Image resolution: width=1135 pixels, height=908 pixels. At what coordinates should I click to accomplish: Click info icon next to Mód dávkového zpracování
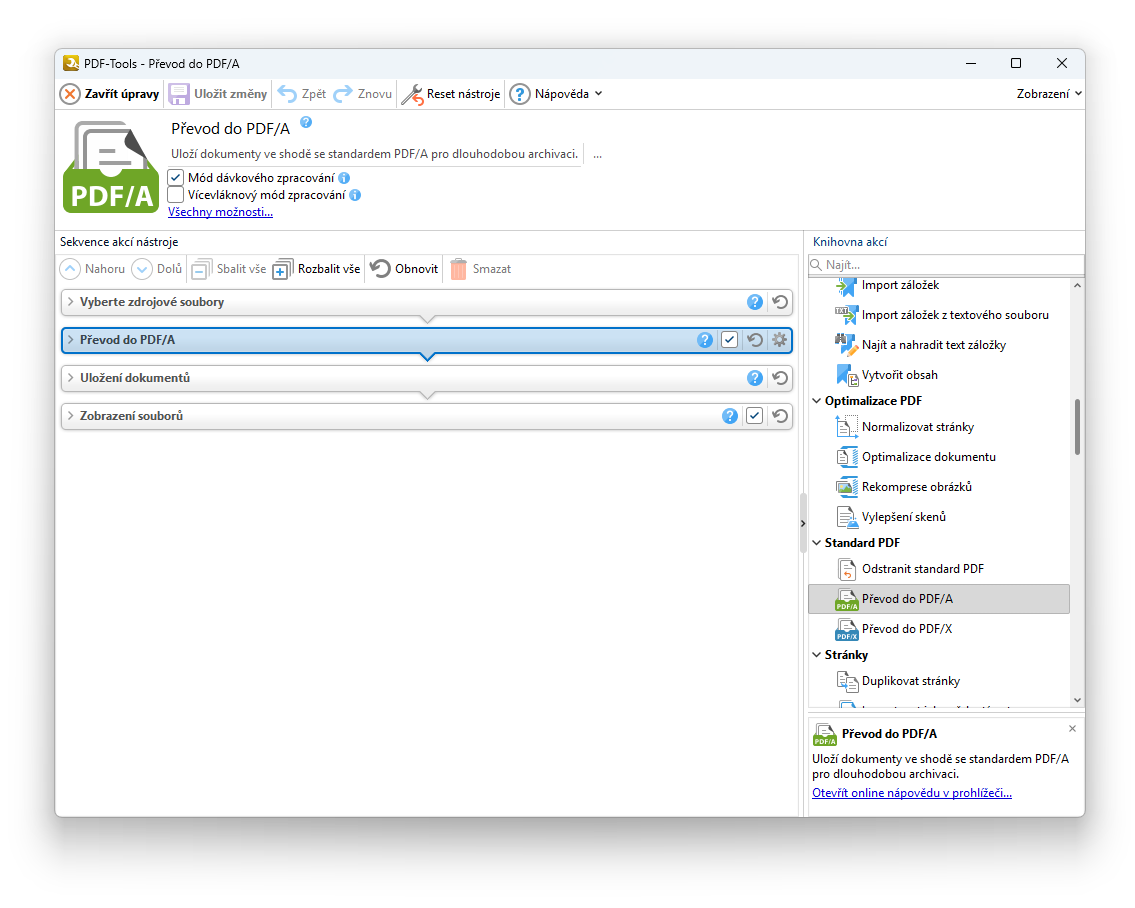[x=344, y=178]
